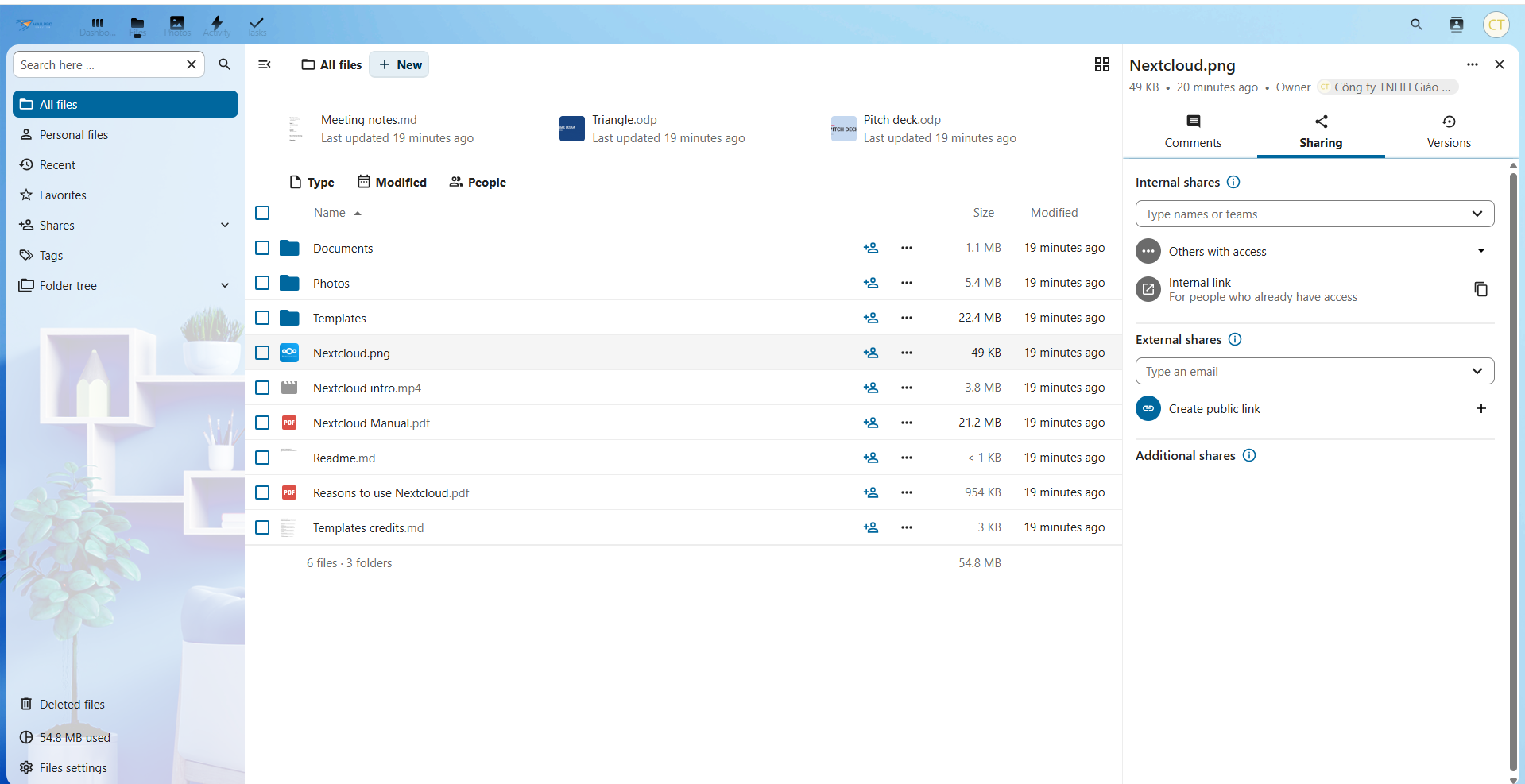This screenshot has width=1525, height=784.
Task: Click the Contacts icon in header
Action: tap(1456, 25)
